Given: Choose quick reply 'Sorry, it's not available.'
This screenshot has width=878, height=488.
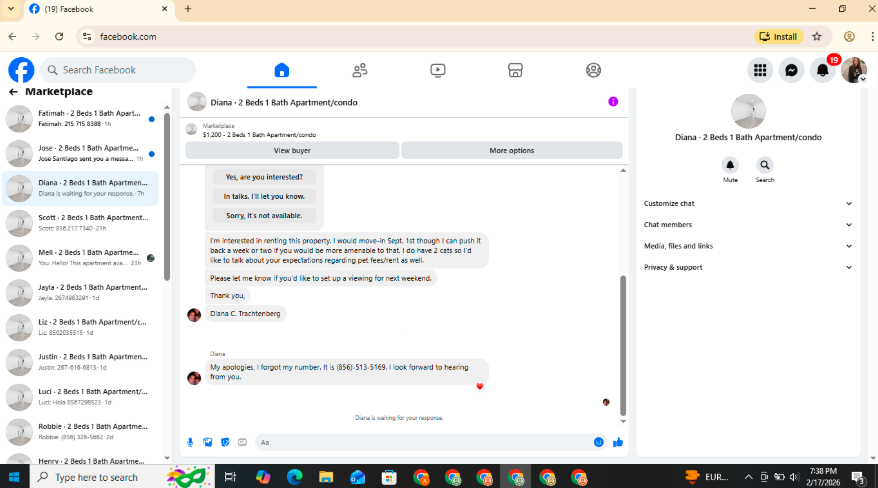Looking at the screenshot, I should click(x=264, y=215).
